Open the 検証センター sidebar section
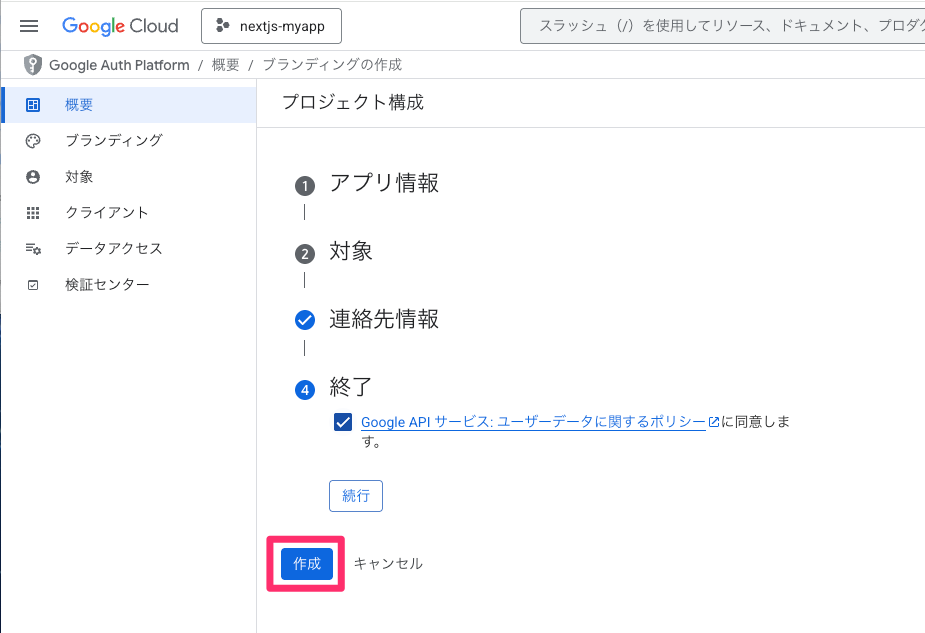Image resolution: width=925 pixels, height=633 pixels. click(108, 284)
